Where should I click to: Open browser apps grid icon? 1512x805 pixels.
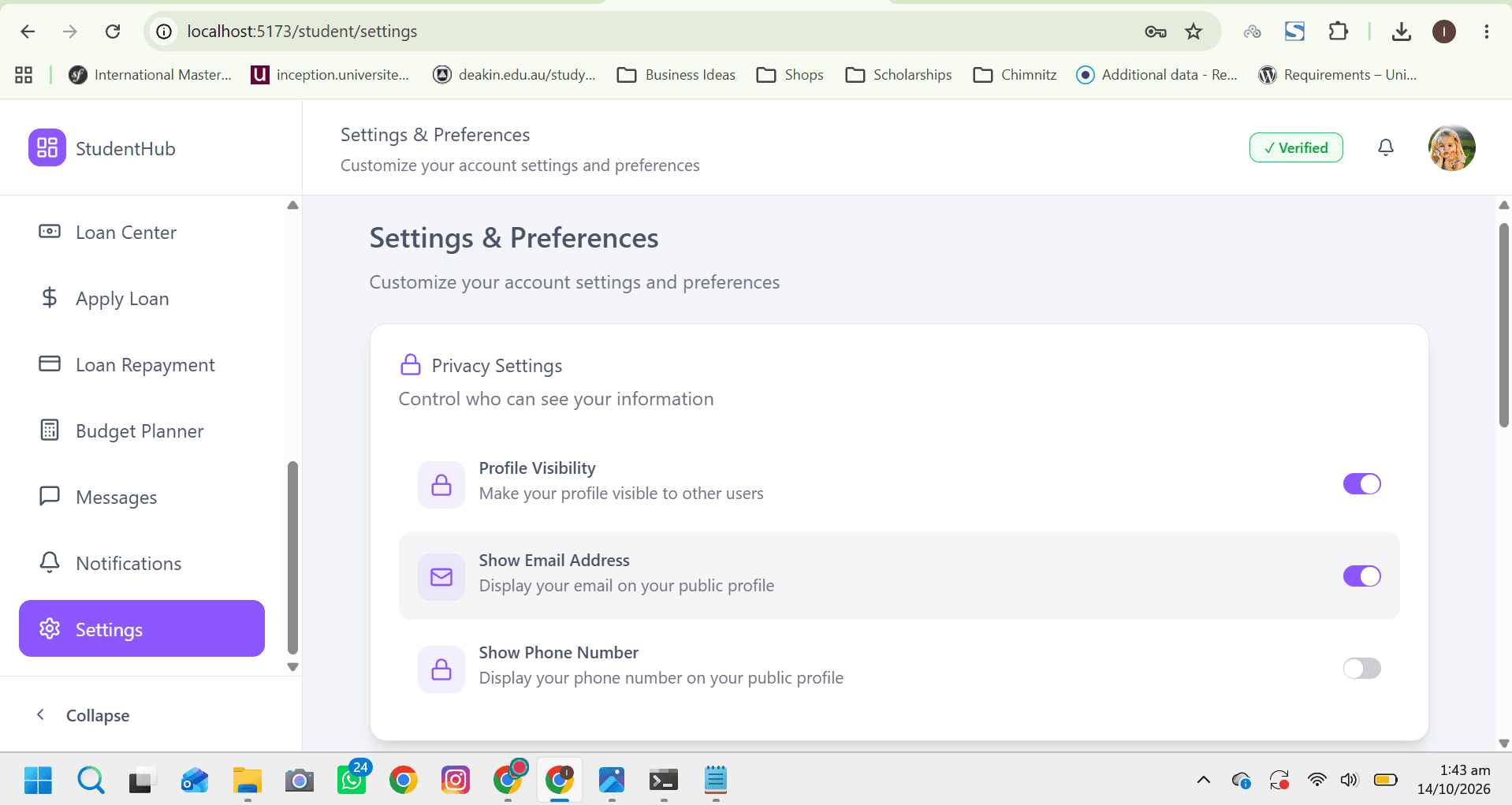click(24, 75)
